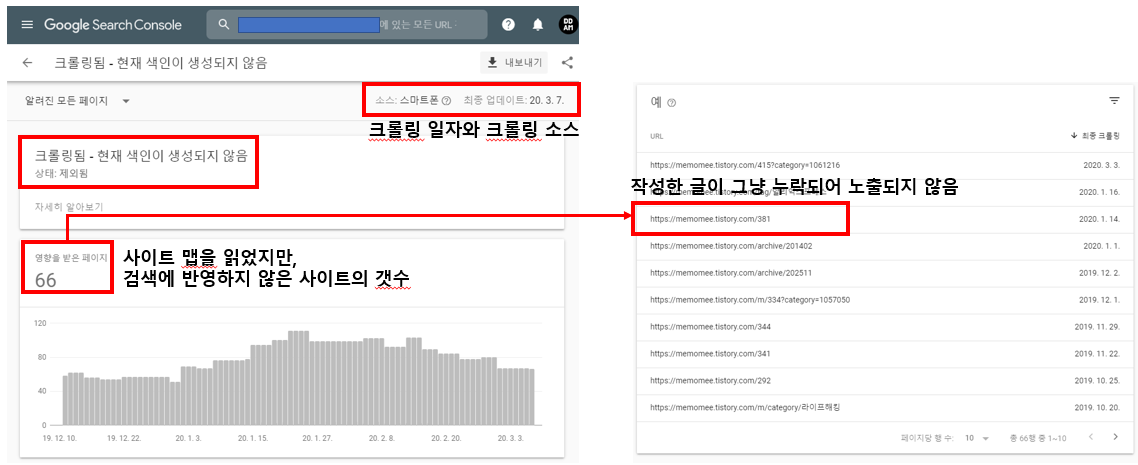Open the hamburger navigation menu
The image size is (1138, 465).
pos(27,25)
